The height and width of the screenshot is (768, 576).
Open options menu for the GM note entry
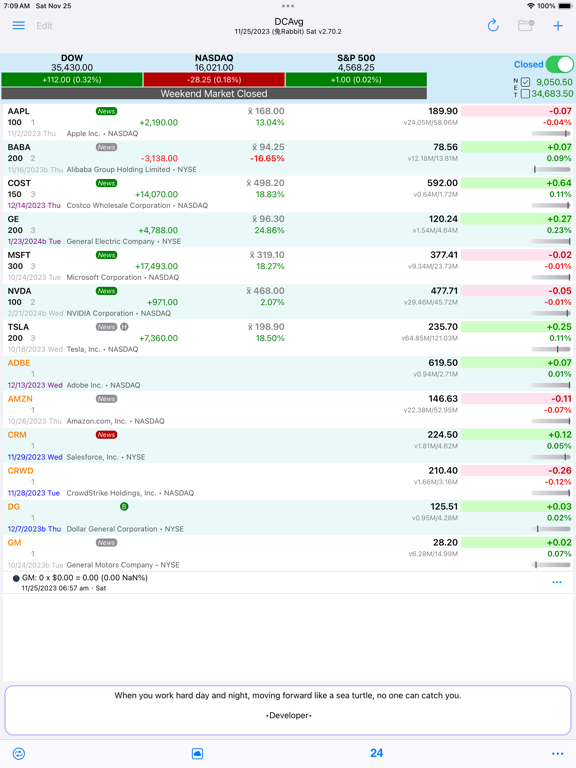pos(557,582)
